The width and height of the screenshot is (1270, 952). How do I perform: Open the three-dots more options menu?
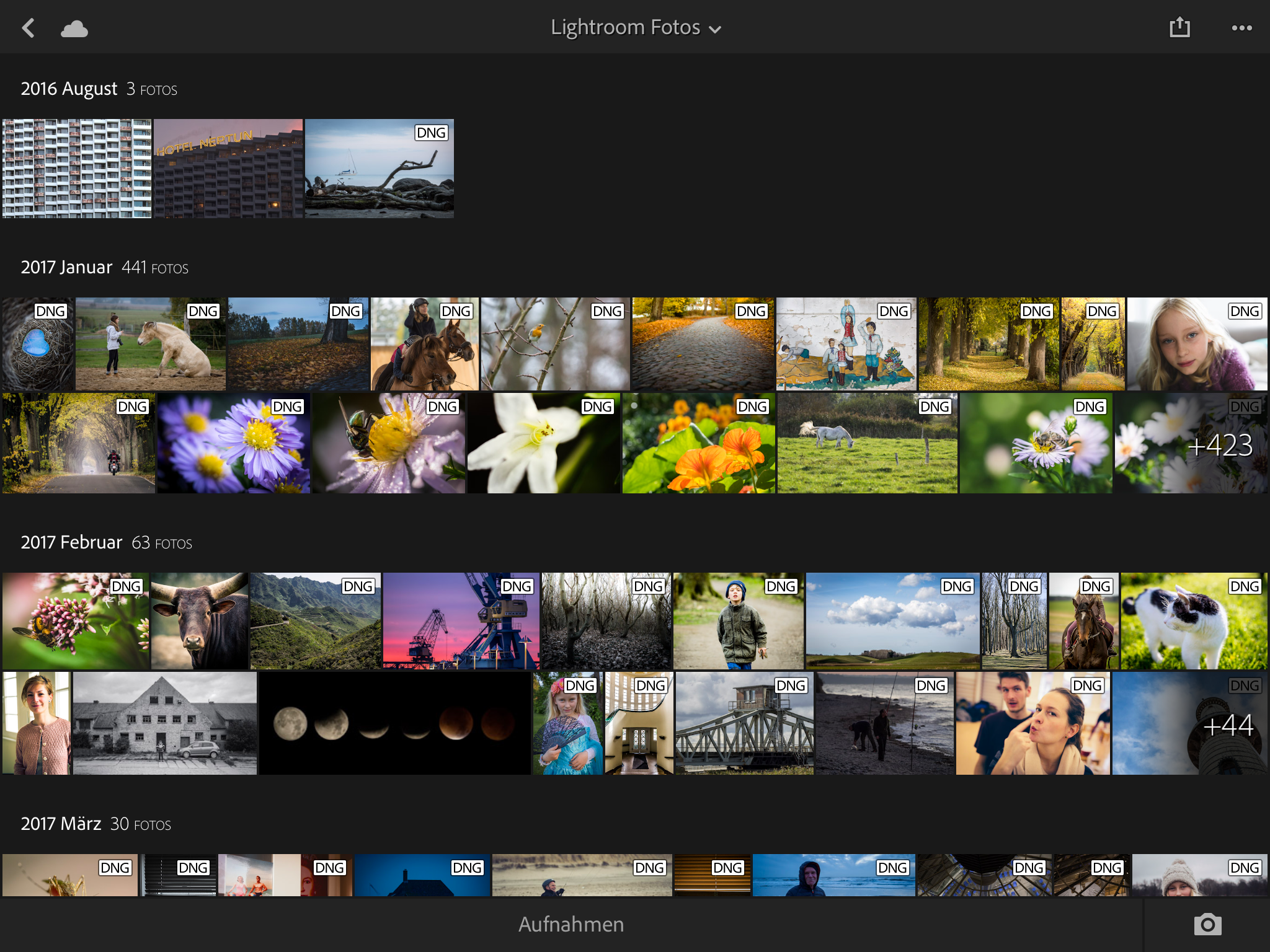pyautogui.click(x=1241, y=28)
